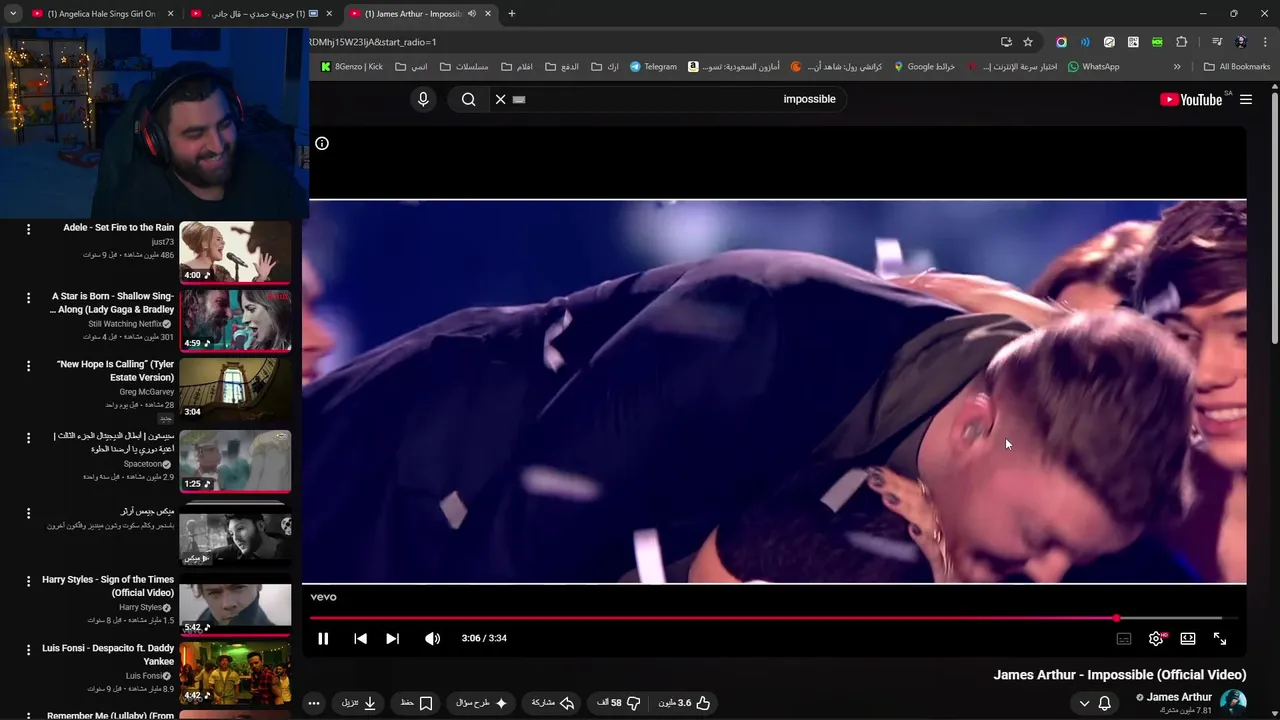
Task: Open Adele - Set Fire to the Rain thumbnail
Action: [x=235, y=252]
